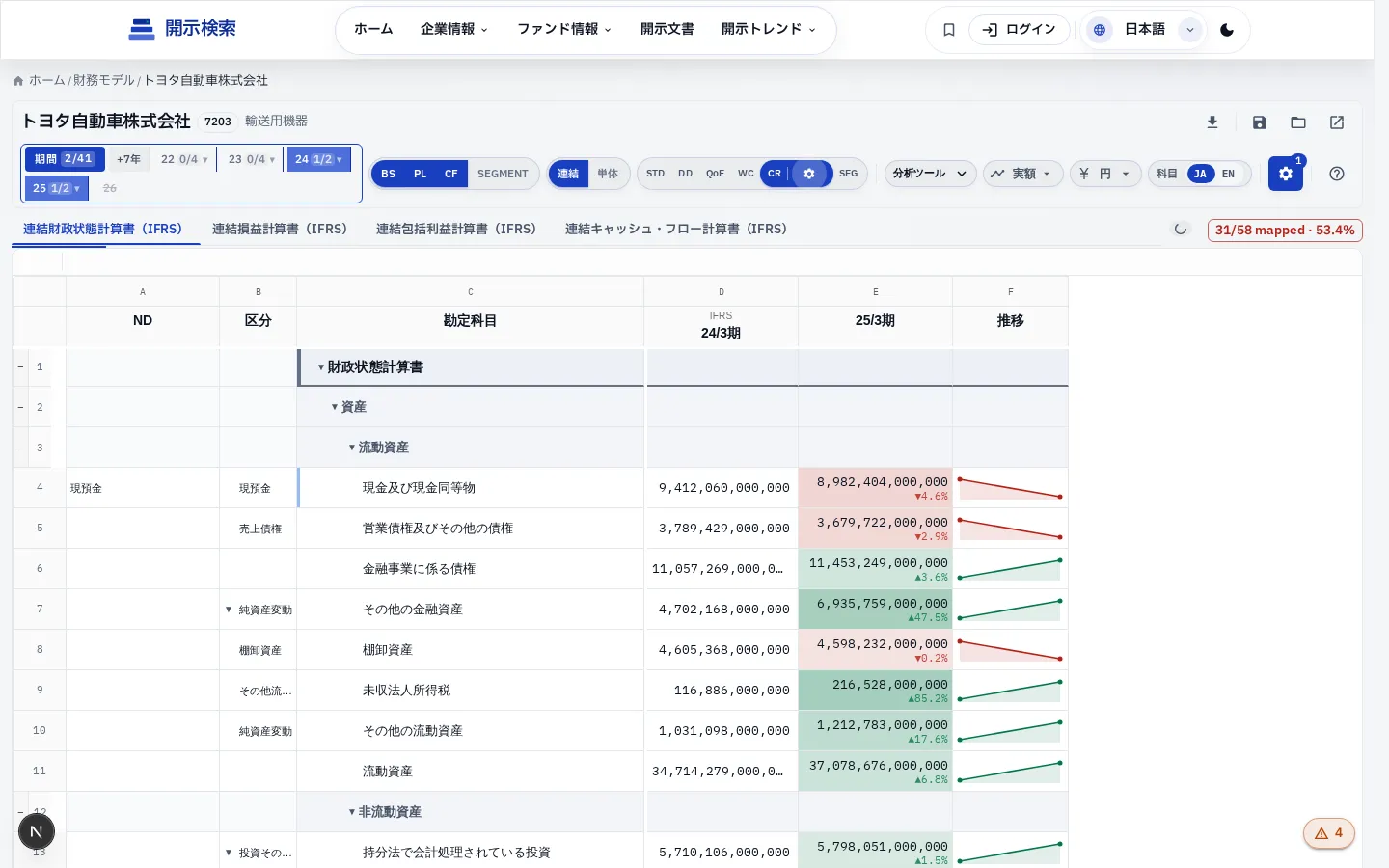Open the blue settings gear button

coord(1286,174)
